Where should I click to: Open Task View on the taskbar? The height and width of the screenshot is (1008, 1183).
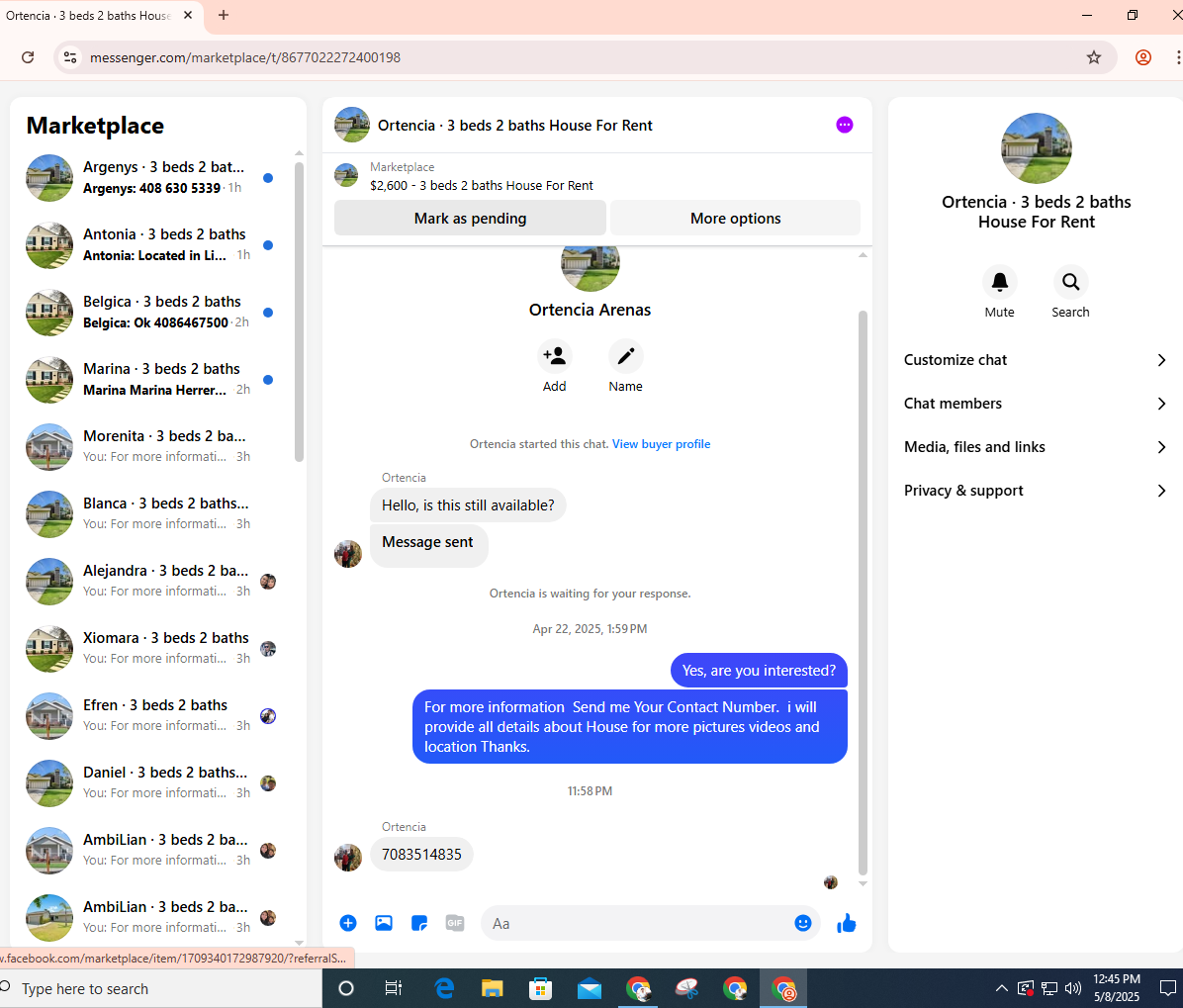[x=394, y=988]
